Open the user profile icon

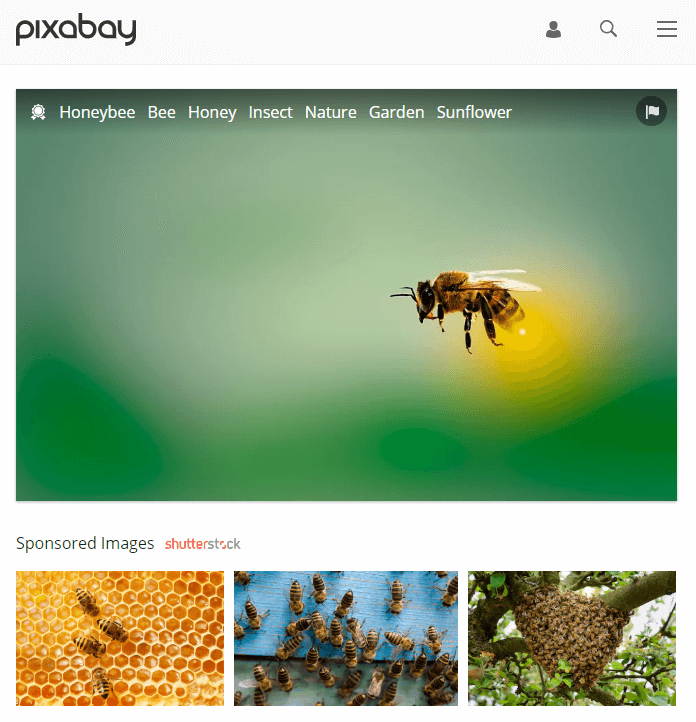(553, 29)
